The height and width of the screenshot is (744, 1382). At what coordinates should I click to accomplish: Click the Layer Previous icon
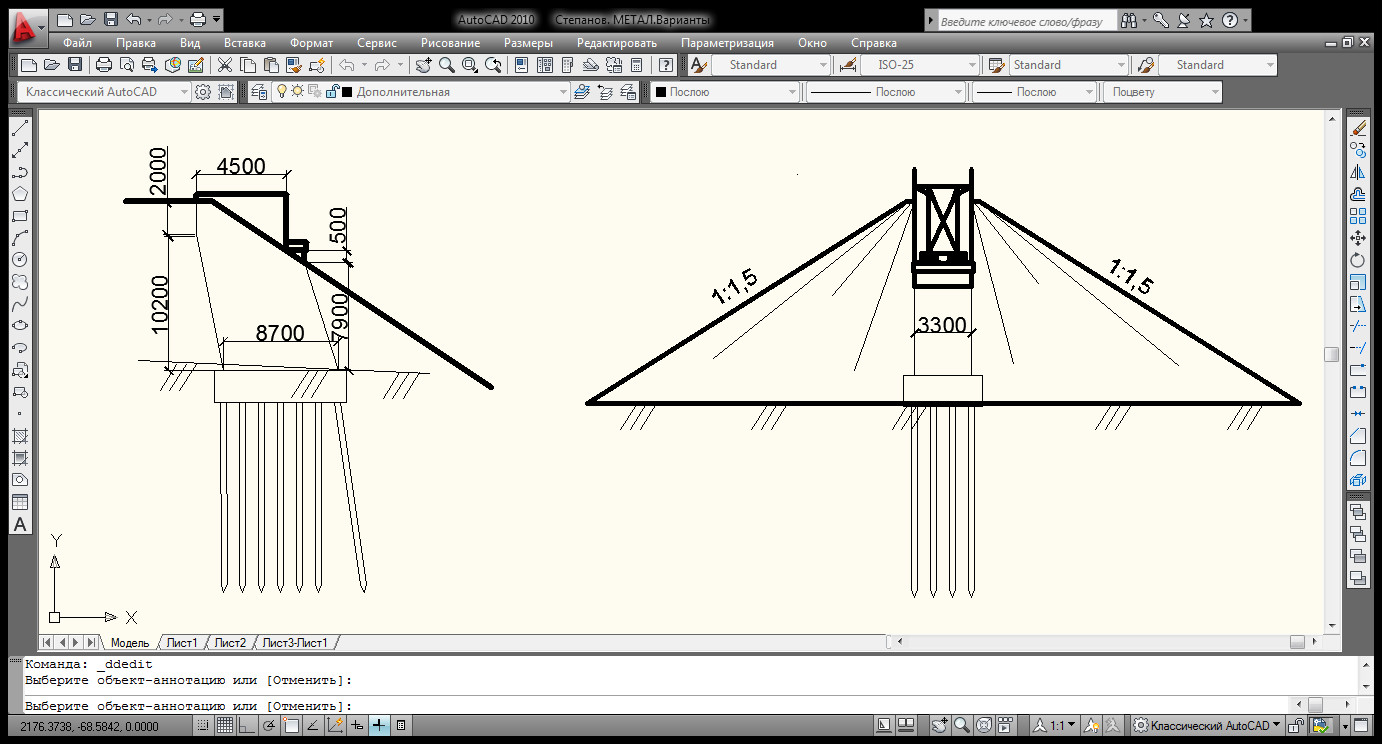(x=605, y=92)
